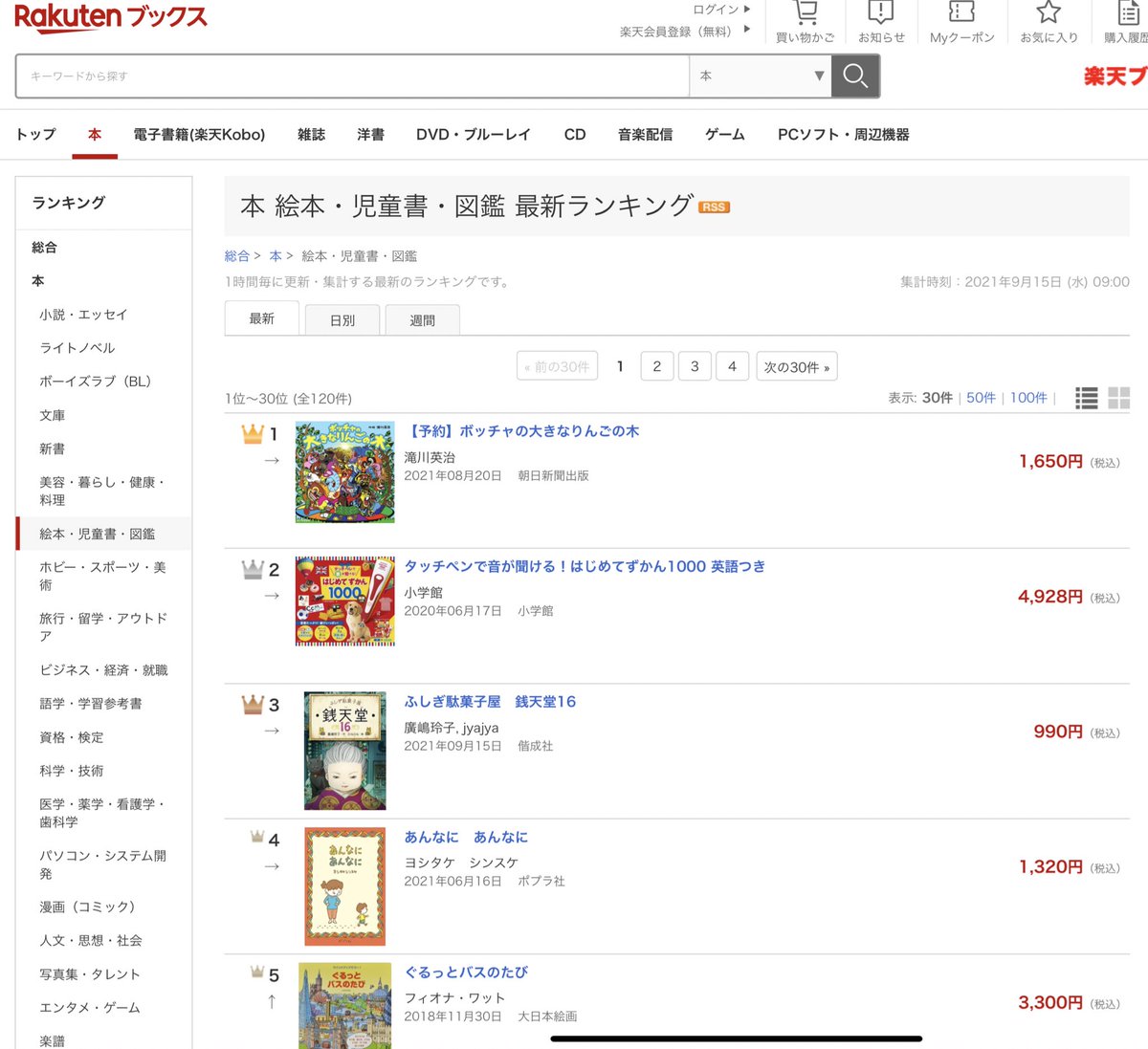
Task: Click the magnifier search button
Action: [855, 76]
